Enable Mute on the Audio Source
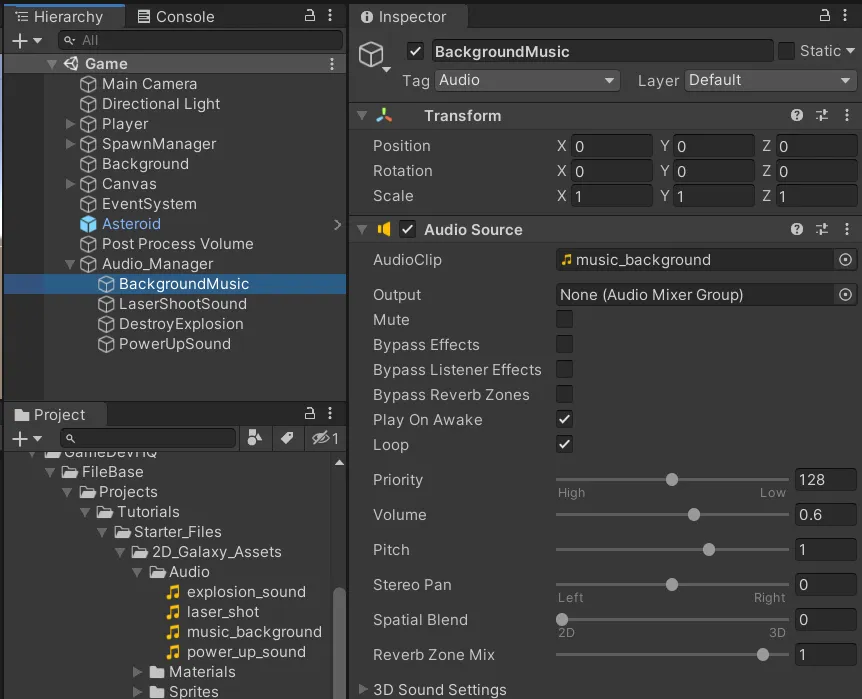The height and width of the screenshot is (699, 862). pyautogui.click(x=565, y=320)
